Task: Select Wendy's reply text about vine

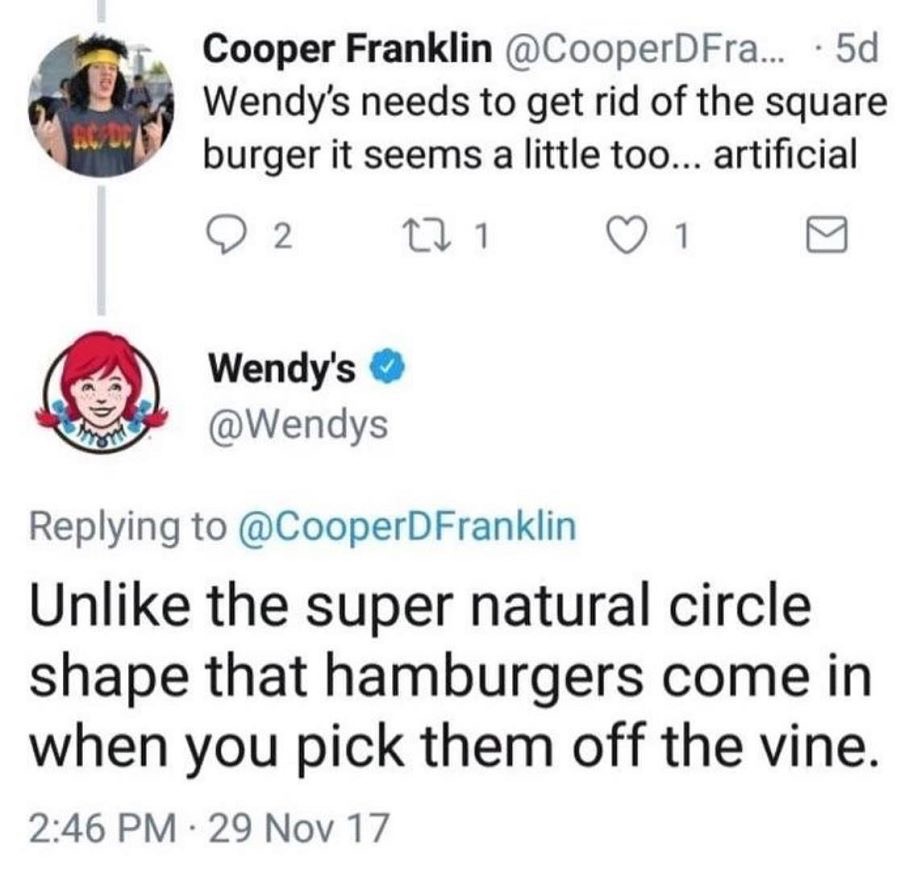Action: (453, 676)
